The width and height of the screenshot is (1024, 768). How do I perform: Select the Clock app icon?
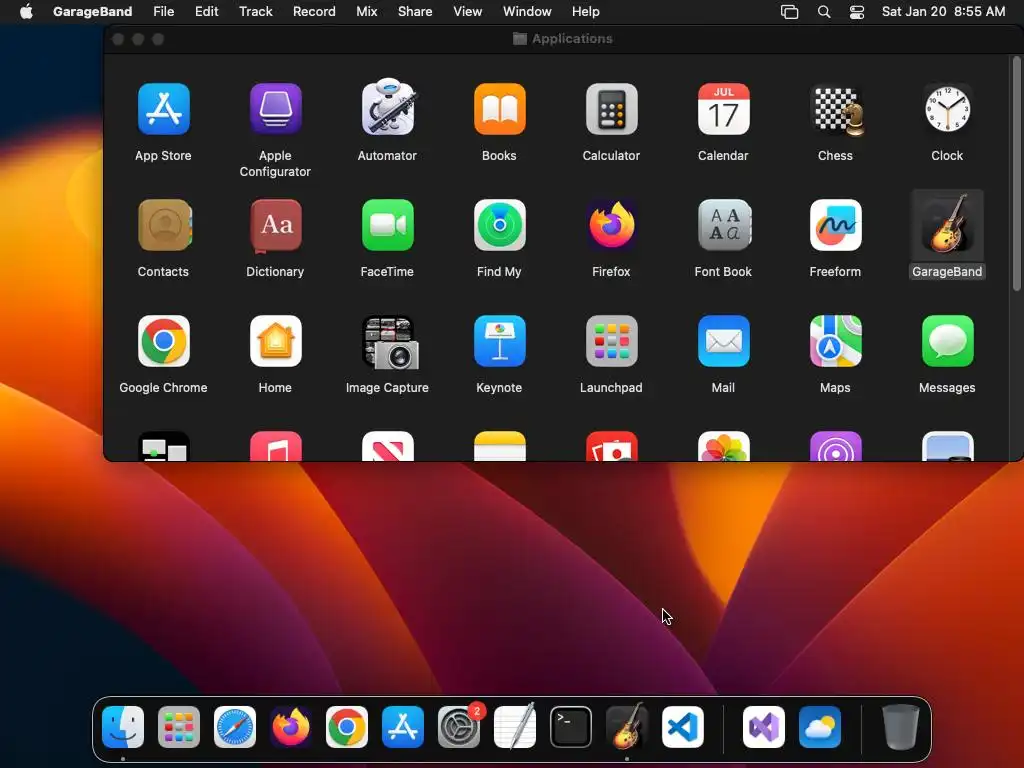pos(948,109)
